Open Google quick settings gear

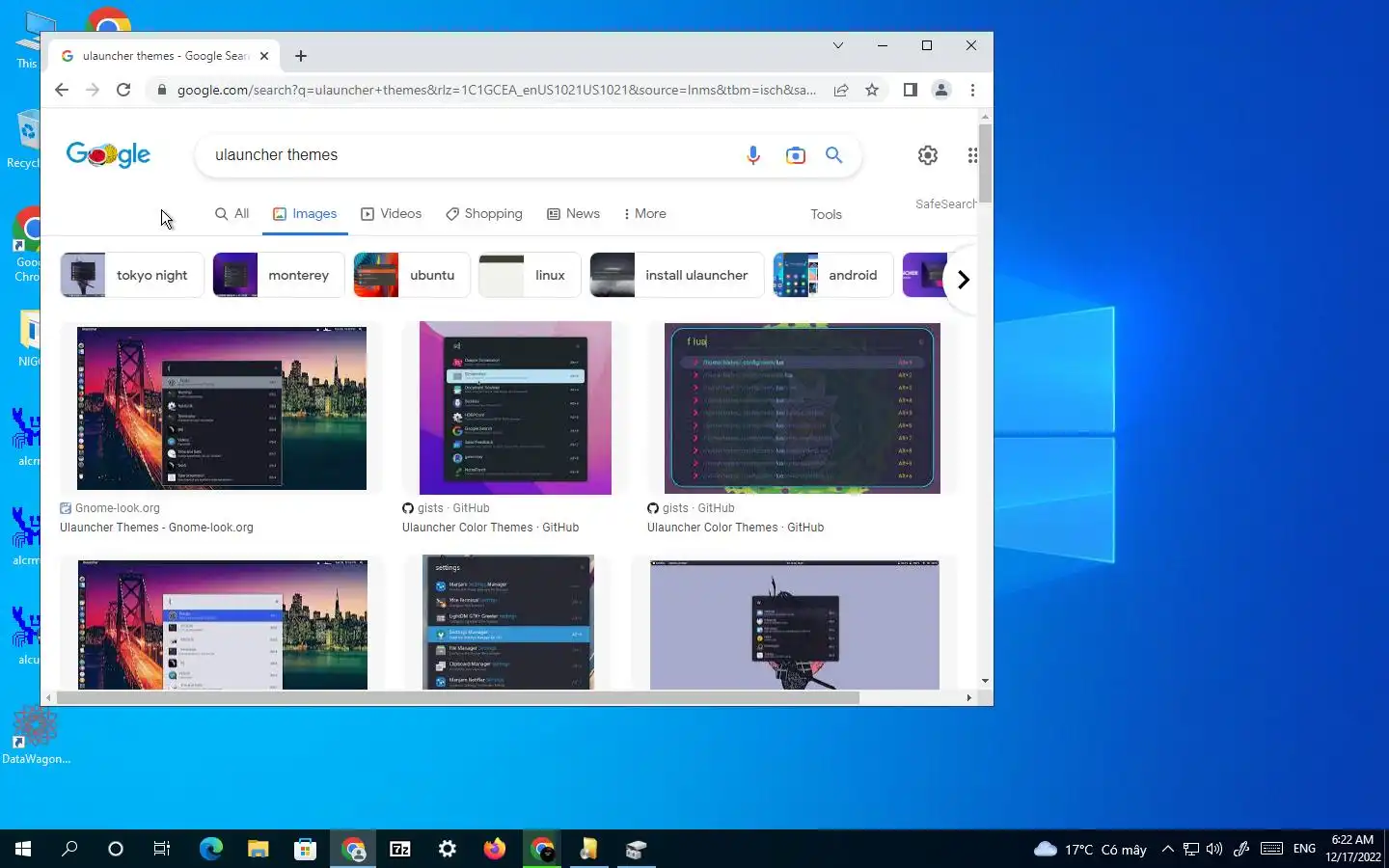[x=928, y=155]
